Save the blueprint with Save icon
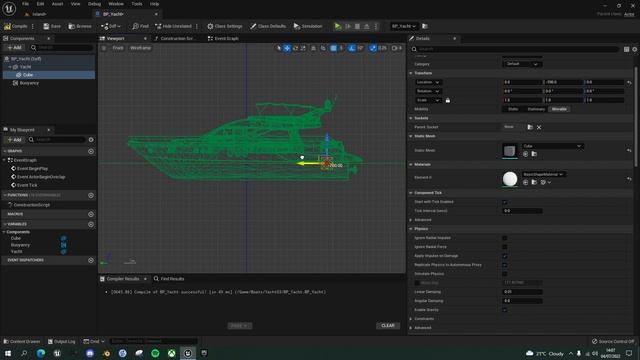Viewport: 640px width, 360px height. coord(52,26)
